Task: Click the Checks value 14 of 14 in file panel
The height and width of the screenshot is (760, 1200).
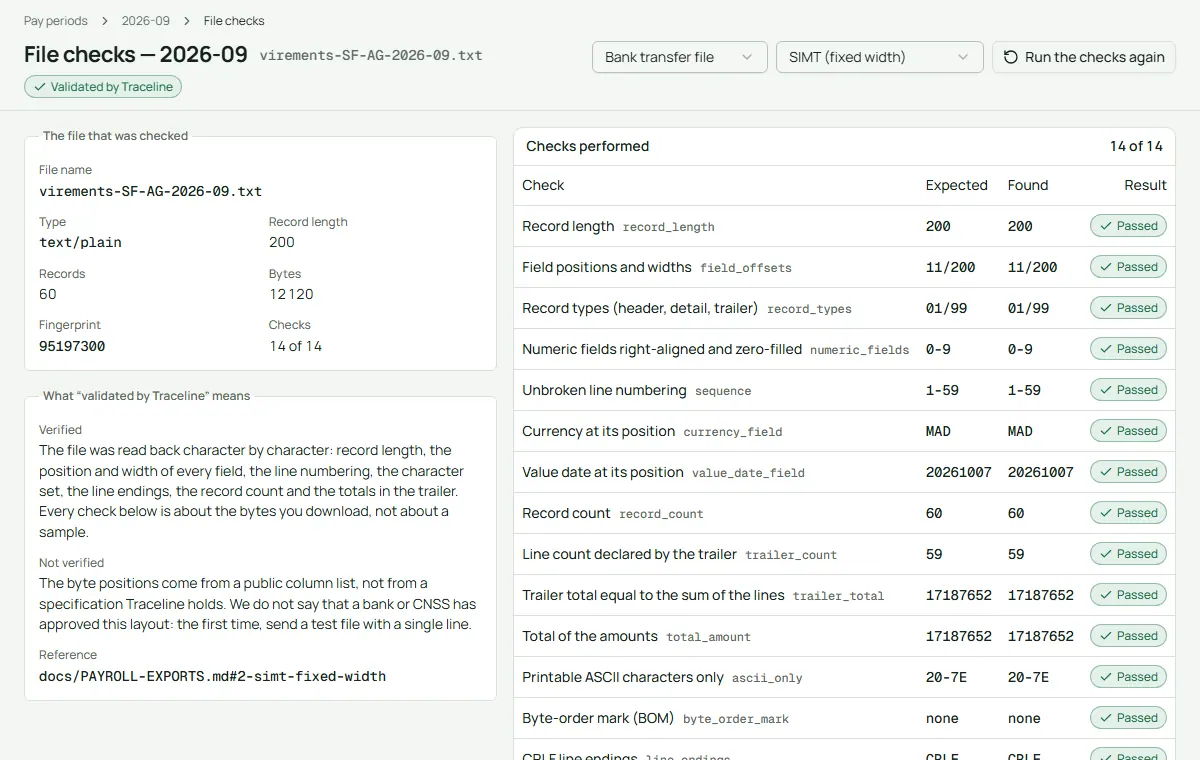Action: tap(295, 346)
